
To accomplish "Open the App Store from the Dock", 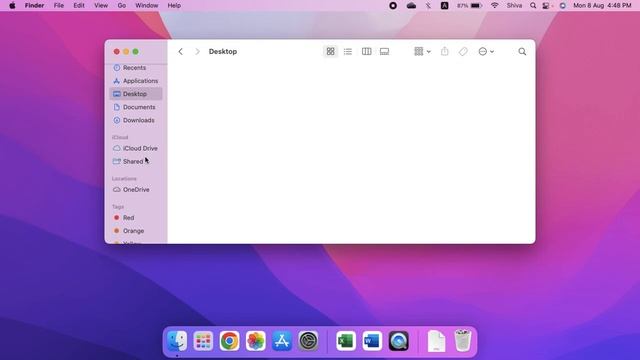I will (x=282, y=341).
